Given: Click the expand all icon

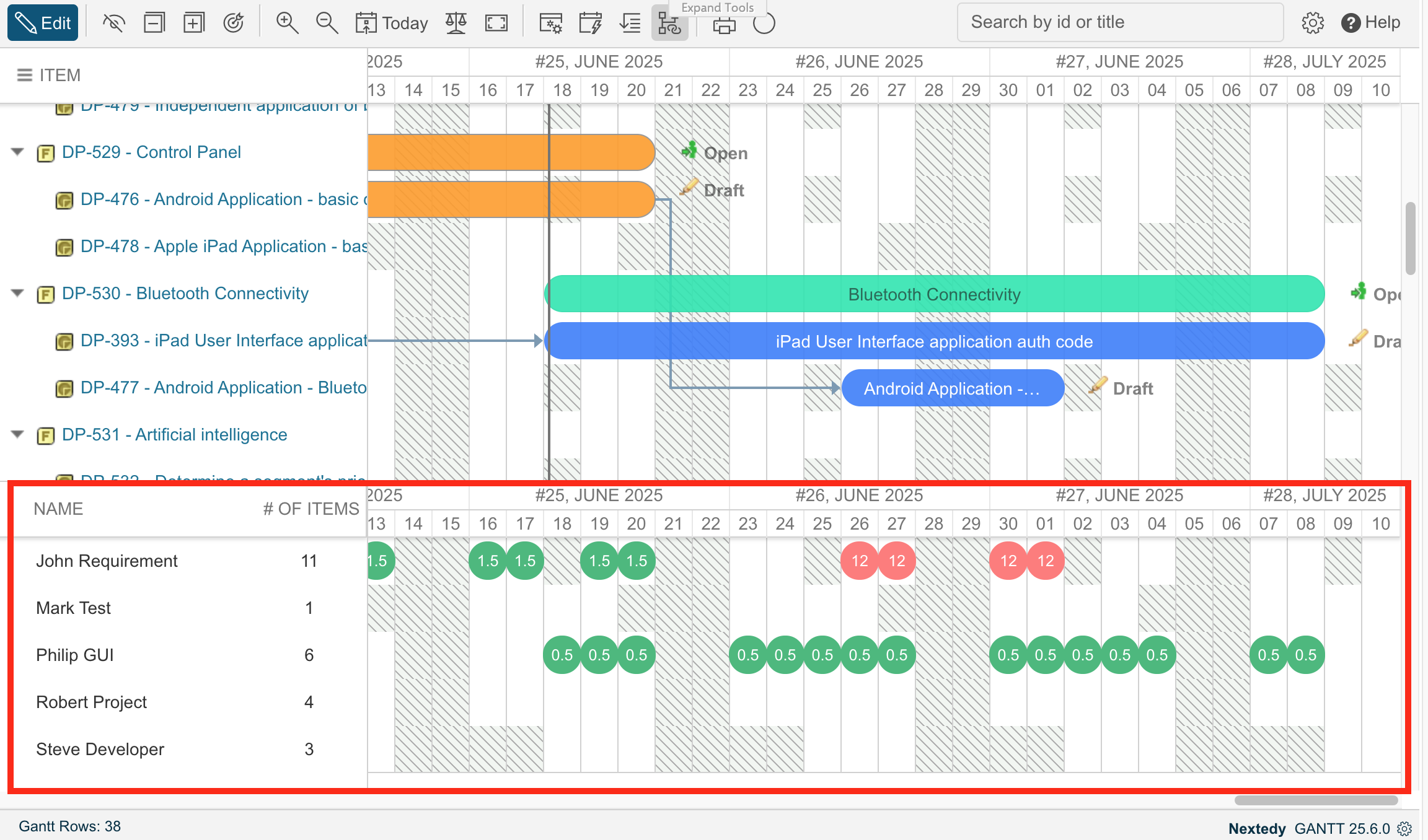Looking at the screenshot, I should pyautogui.click(x=193, y=23).
